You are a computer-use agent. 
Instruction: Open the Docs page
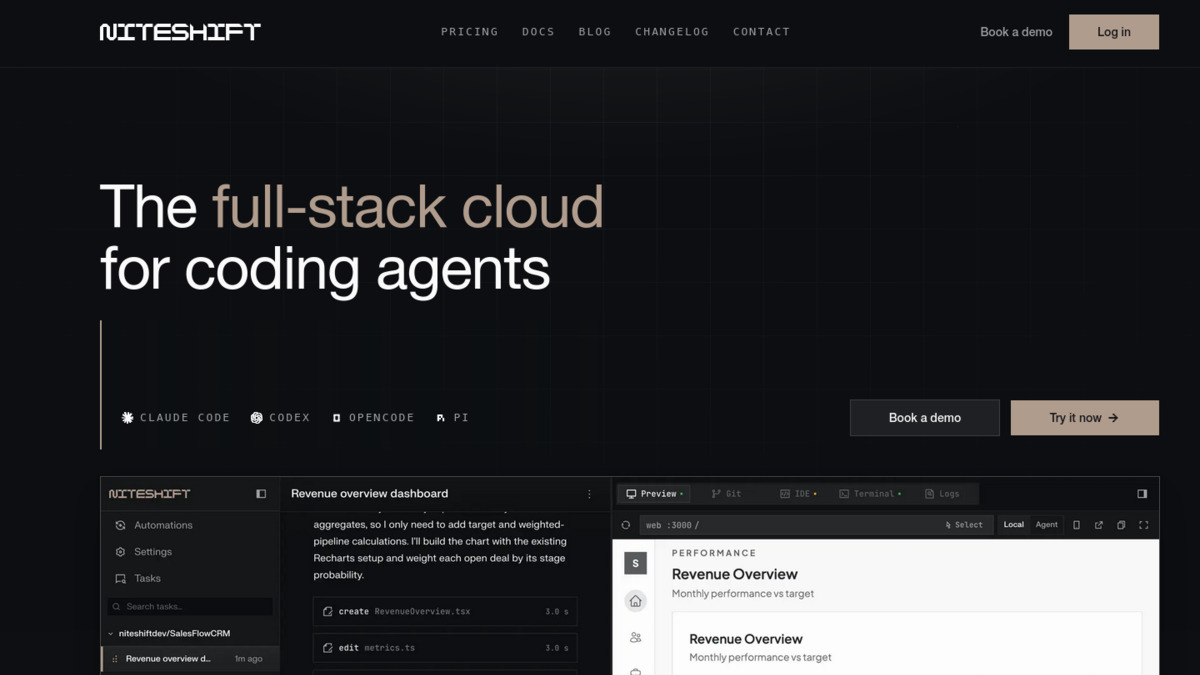pos(538,32)
